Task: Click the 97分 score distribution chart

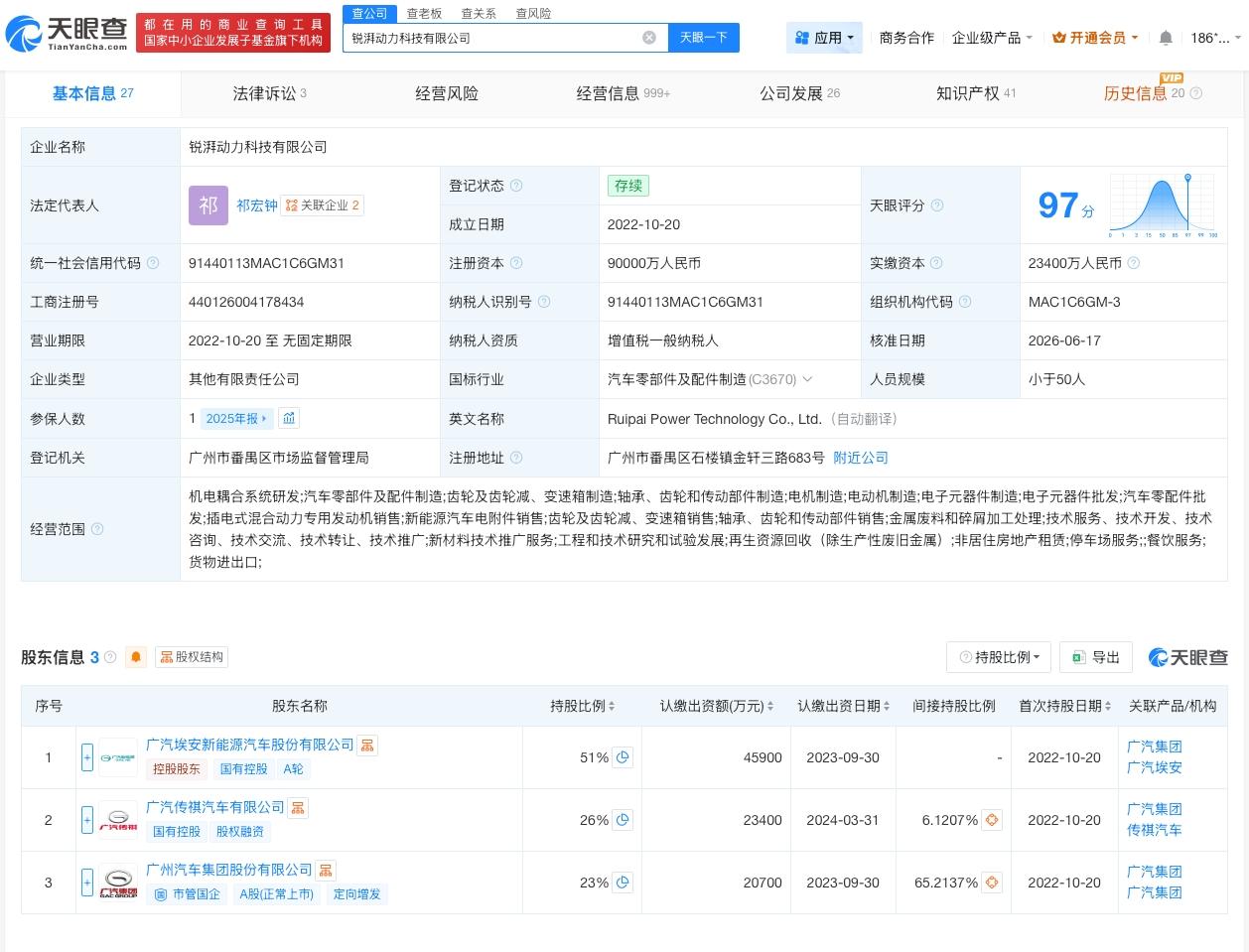Action: point(1164,205)
